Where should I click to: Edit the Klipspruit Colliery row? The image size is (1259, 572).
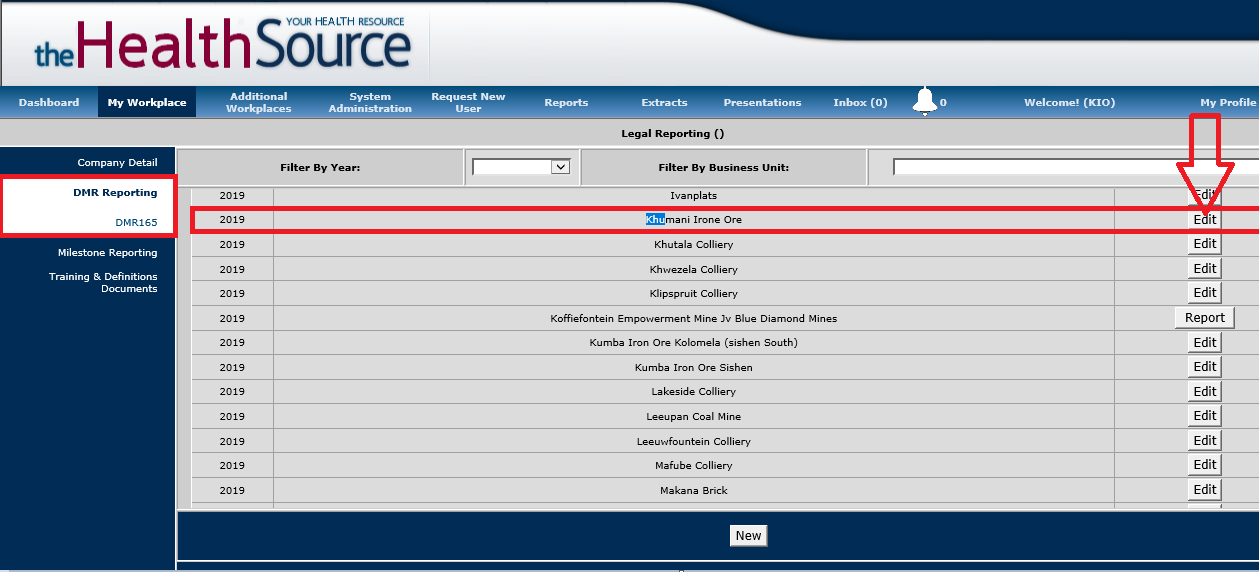(1205, 293)
